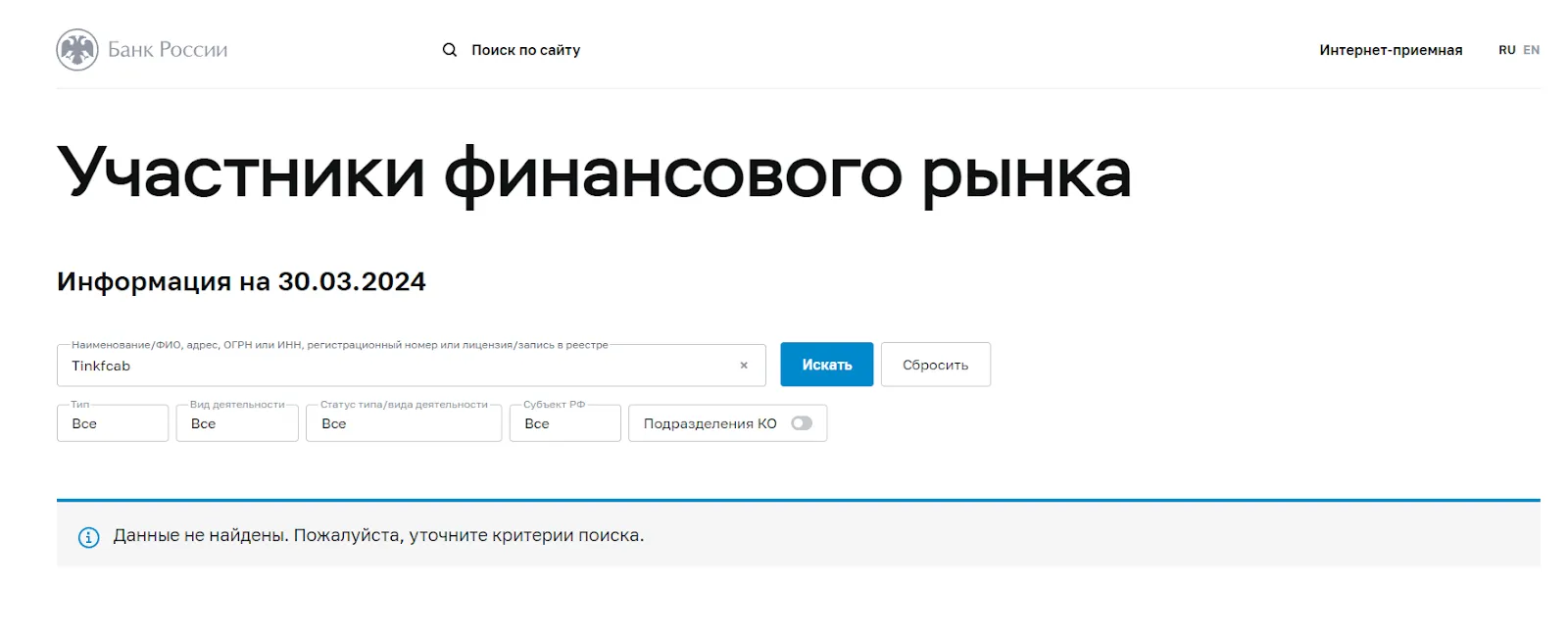This screenshot has width=1568, height=639.
Task: Expand the Статус типа/вида деятельности dropdown
Action: 404,423
